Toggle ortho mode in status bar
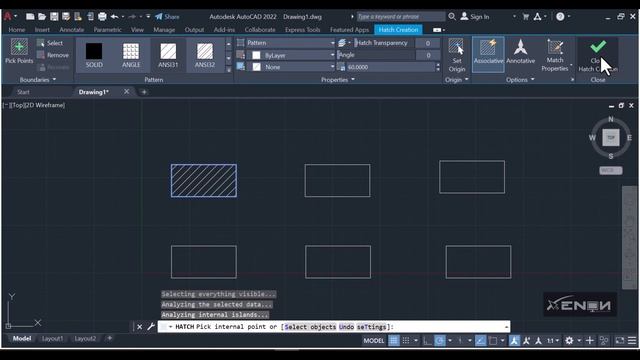This screenshot has width=640, height=360. coord(427,340)
